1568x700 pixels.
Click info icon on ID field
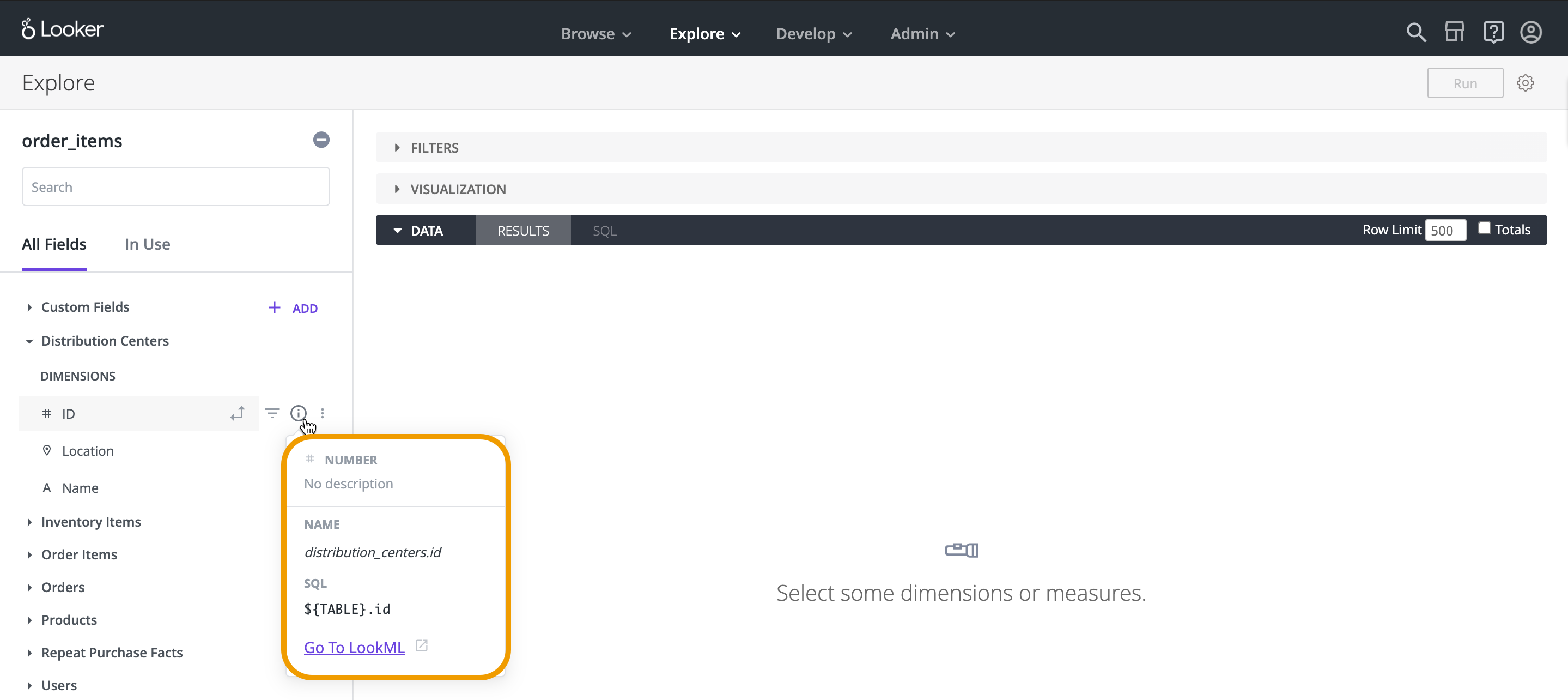click(x=298, y=414)
